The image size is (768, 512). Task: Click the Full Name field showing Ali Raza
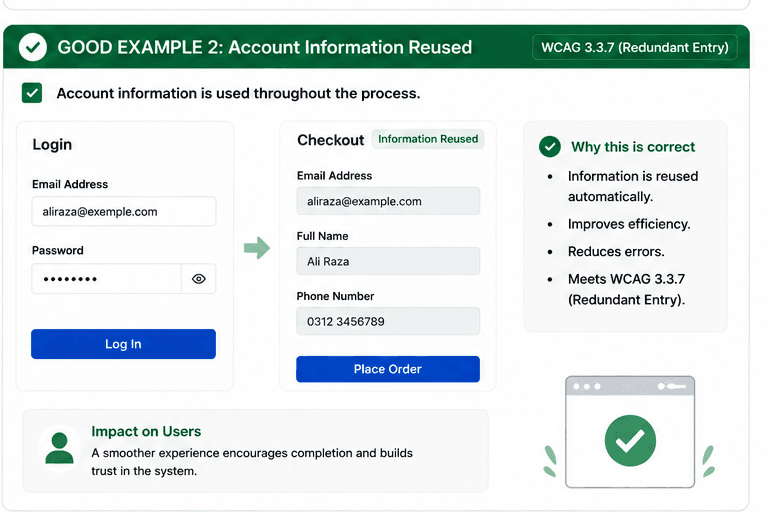pyautogui.click(x=388, y=261)
